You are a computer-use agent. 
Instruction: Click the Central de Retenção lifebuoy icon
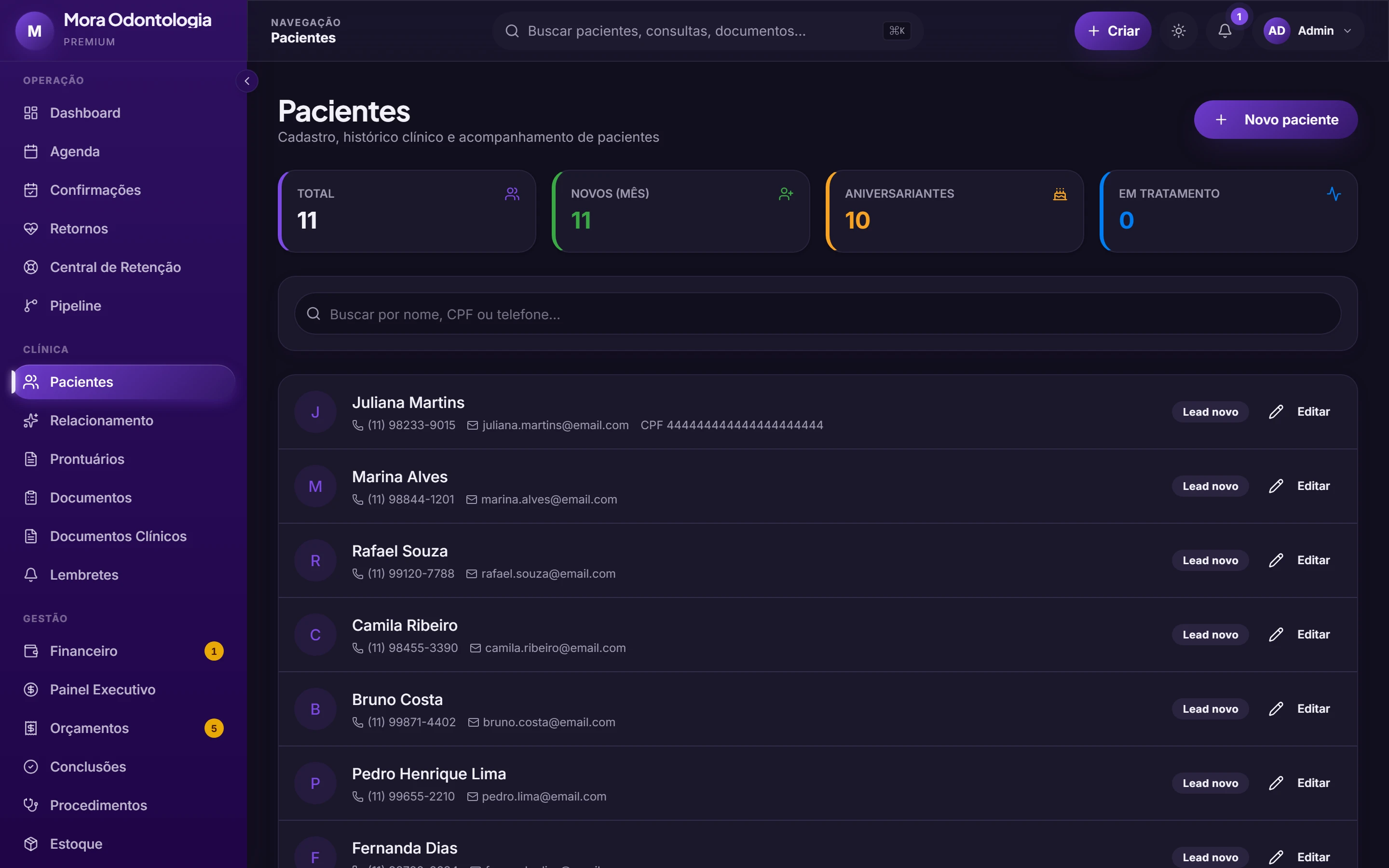click(x=31, y=267)
